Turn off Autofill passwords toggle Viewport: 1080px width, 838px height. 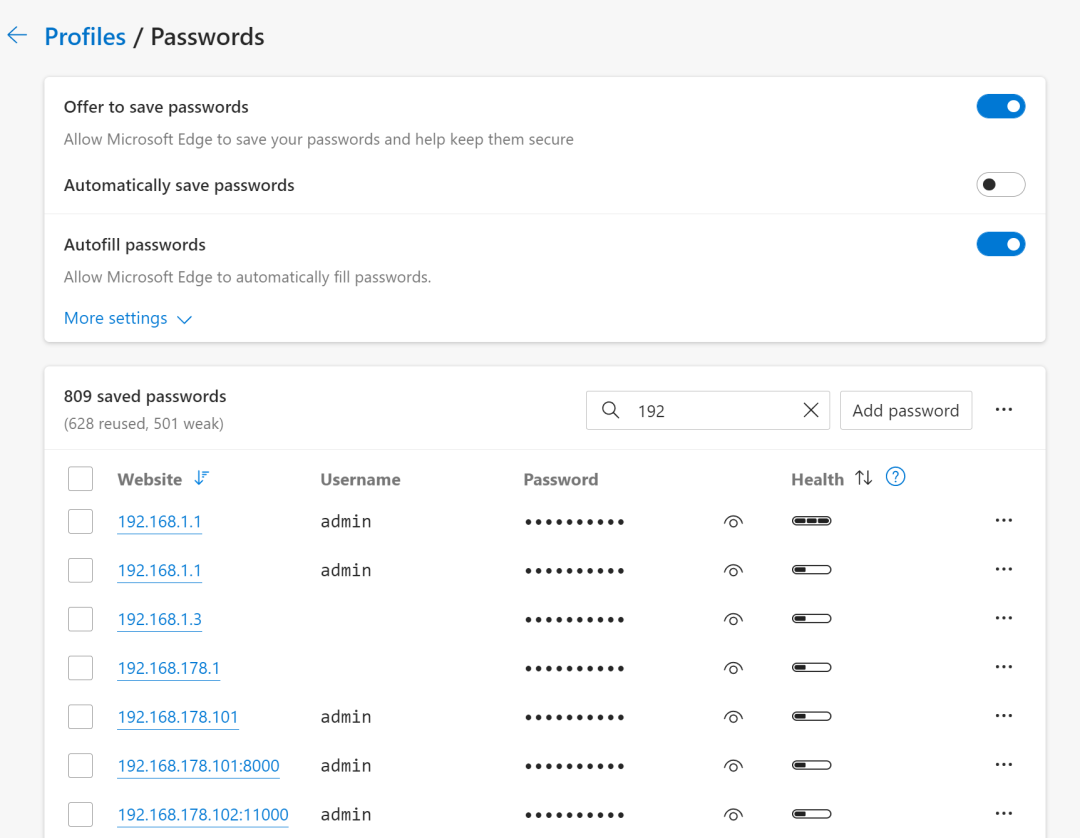1001,244
